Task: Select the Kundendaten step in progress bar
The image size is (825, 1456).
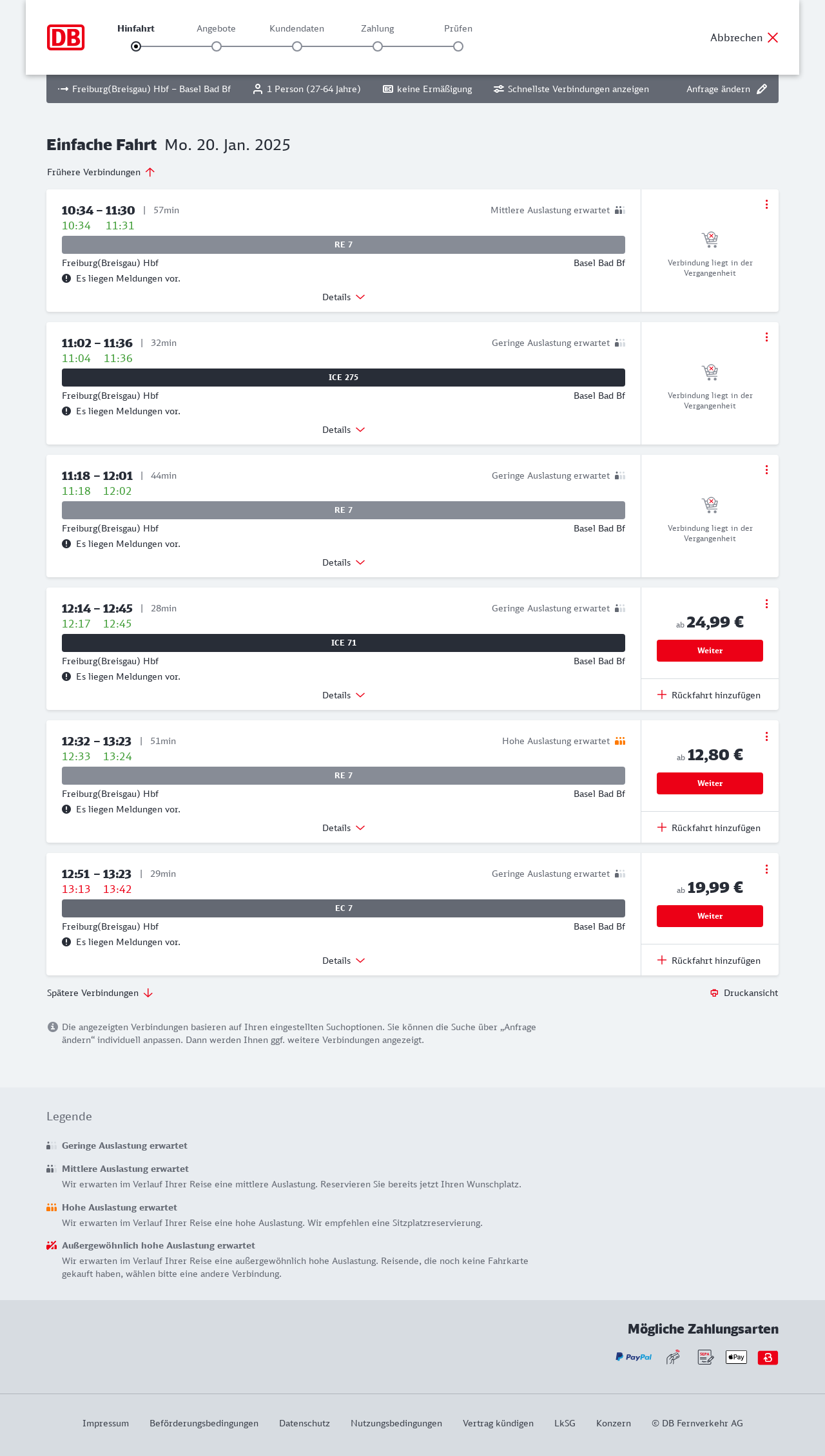Action: point(297,46)
